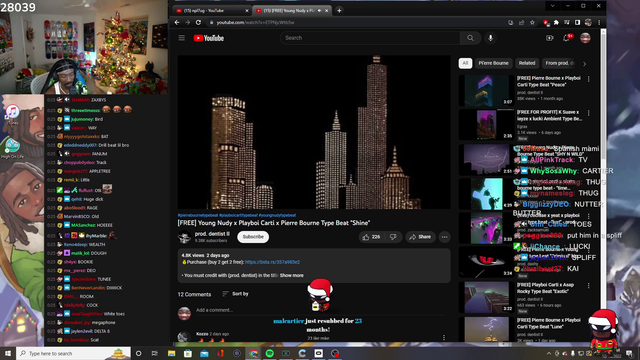
Task: Show more filter chips with the arrow
Action: [584, 64]
